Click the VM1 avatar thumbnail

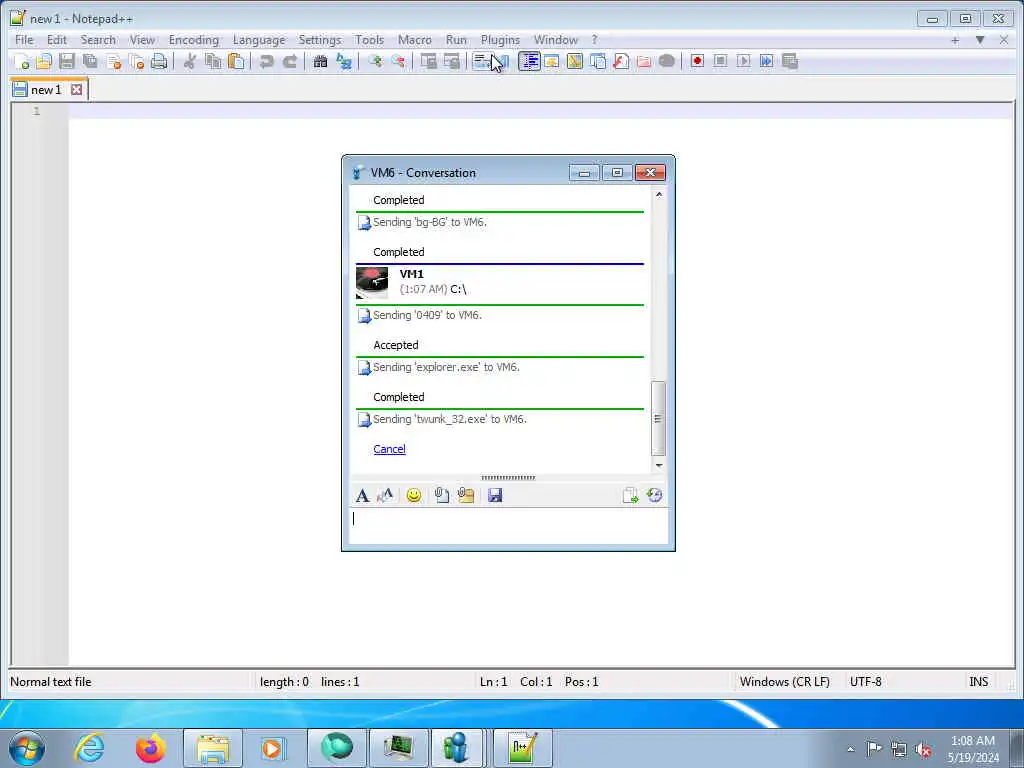click(372, 283)
